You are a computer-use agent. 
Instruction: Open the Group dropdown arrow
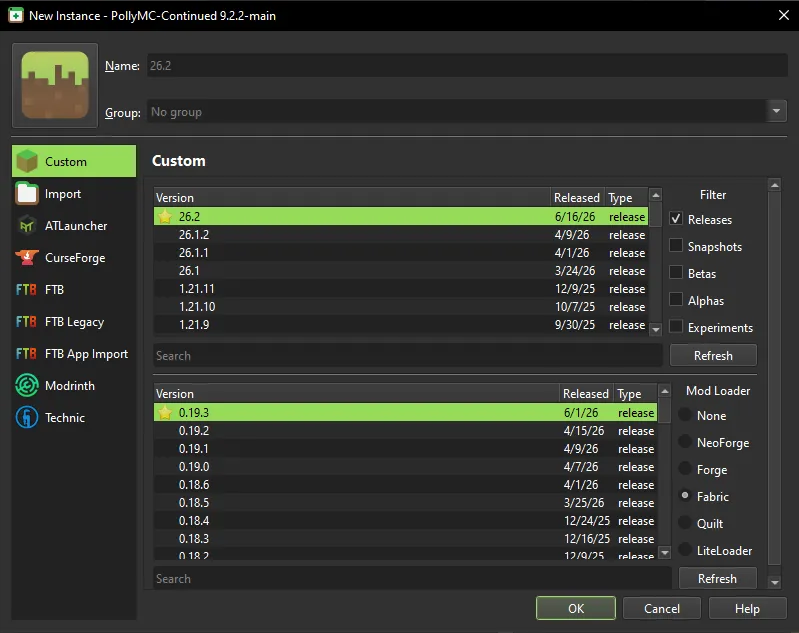point(776,111)
